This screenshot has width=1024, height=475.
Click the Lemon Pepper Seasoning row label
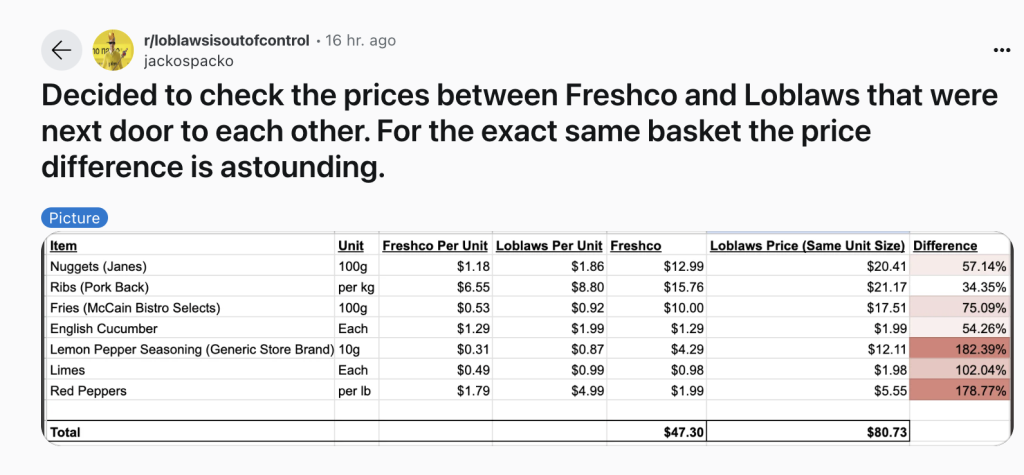pyautogui.click(x=191, y=350)
